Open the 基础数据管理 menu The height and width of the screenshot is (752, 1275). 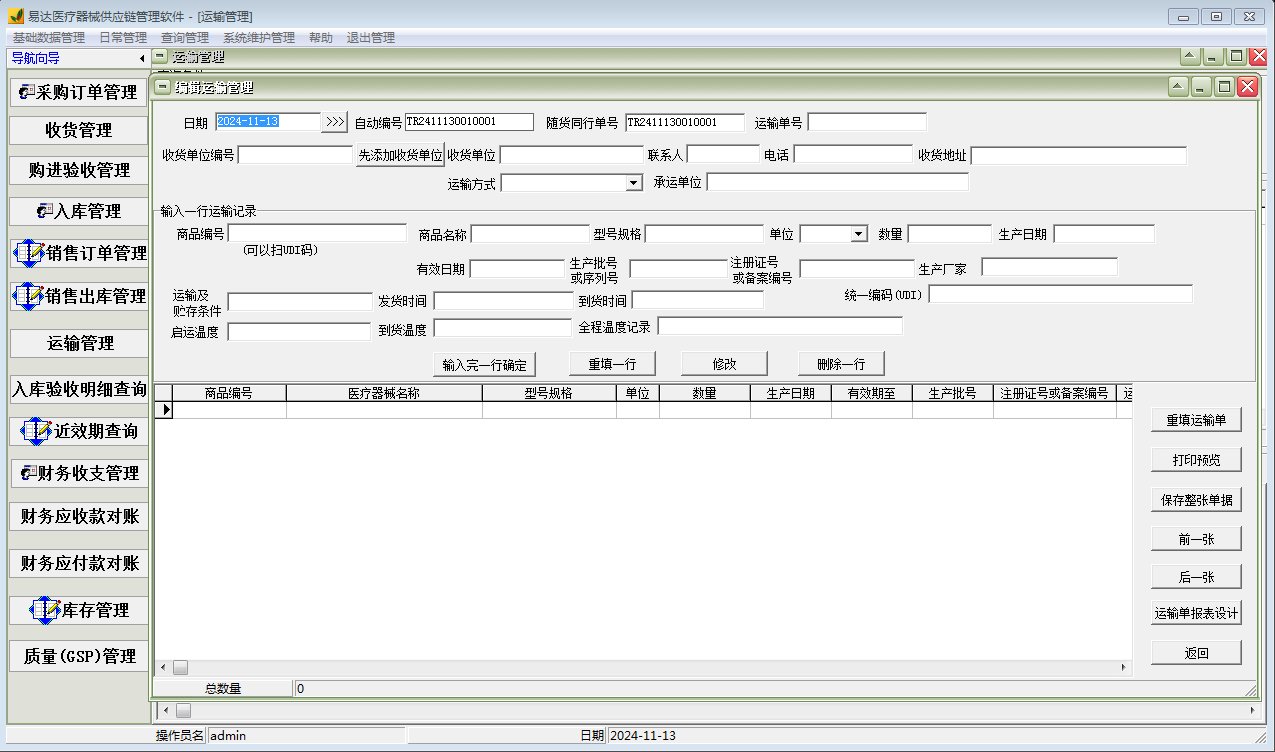(x=49, y=38)
